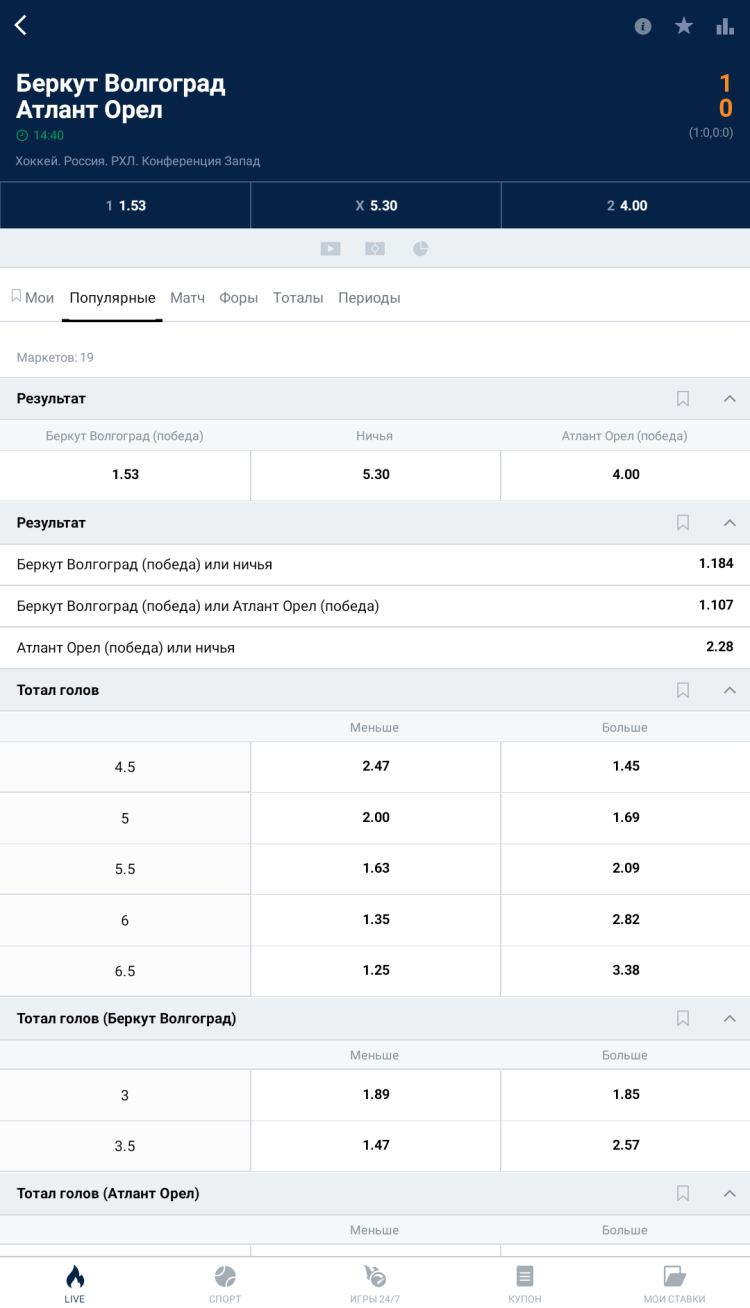
Task: Bookmark the first Результат market
Action: coord(683,399)
